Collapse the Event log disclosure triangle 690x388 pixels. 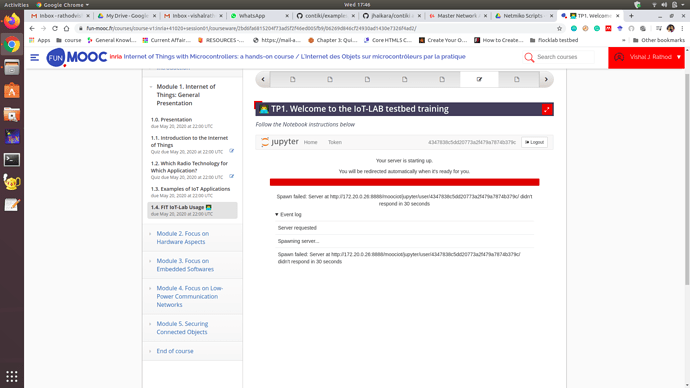pos(277,215)
